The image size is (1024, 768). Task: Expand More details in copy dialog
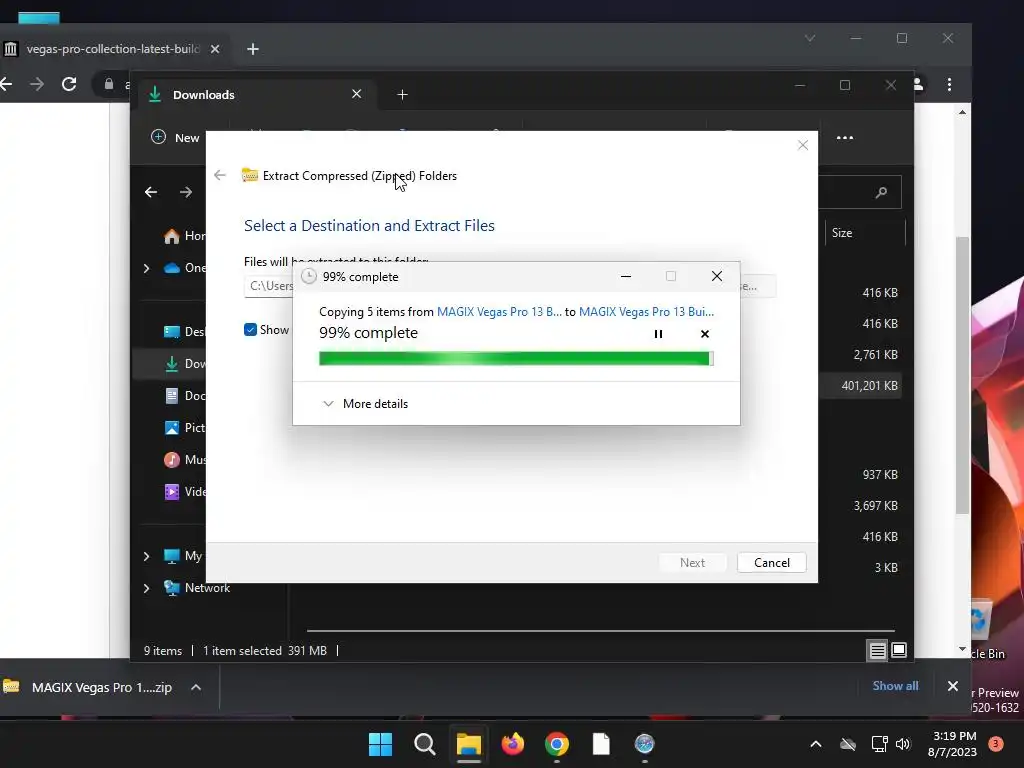point(365,404)
